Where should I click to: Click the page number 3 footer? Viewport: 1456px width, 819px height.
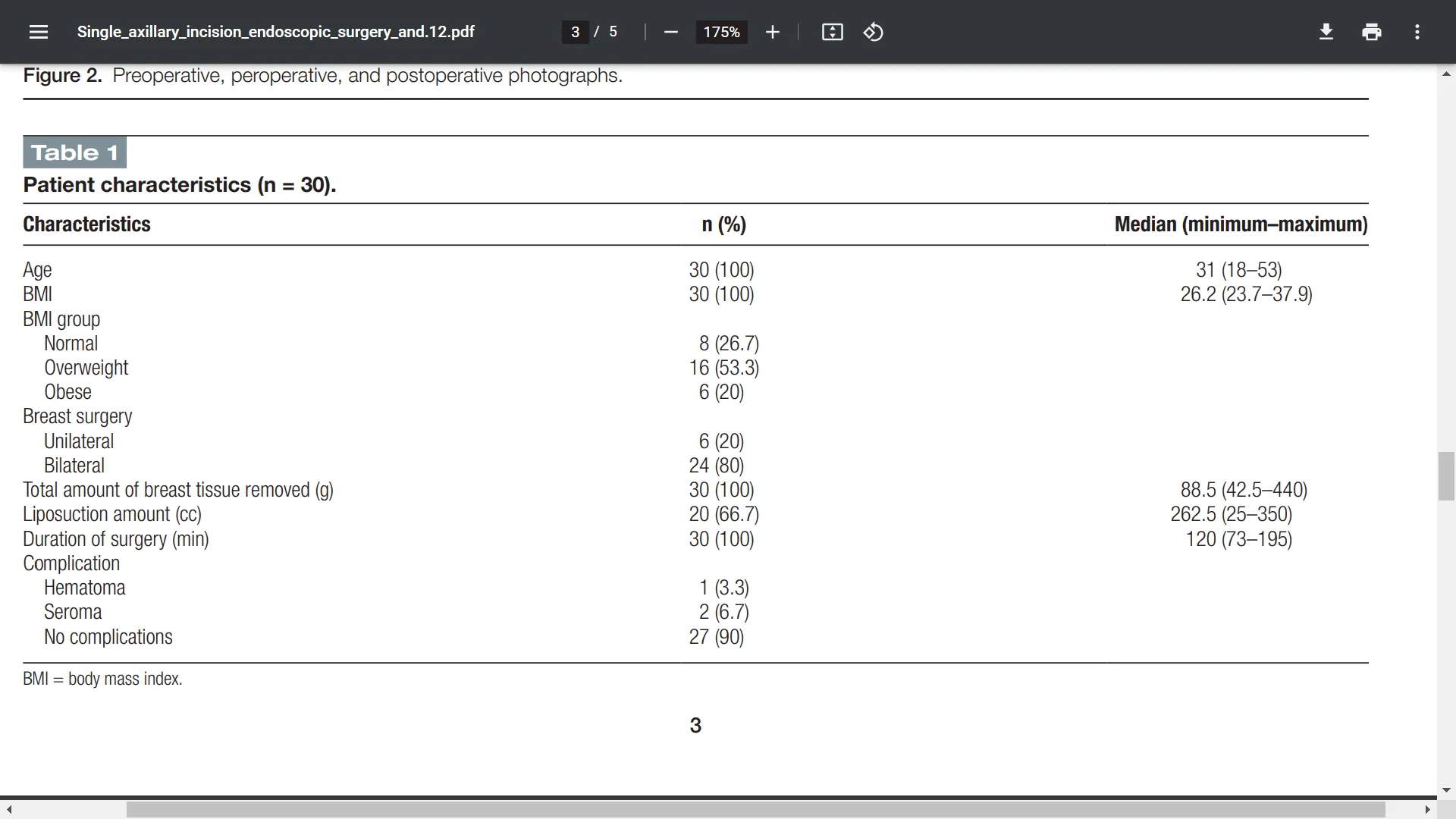[x=695, y=726]
